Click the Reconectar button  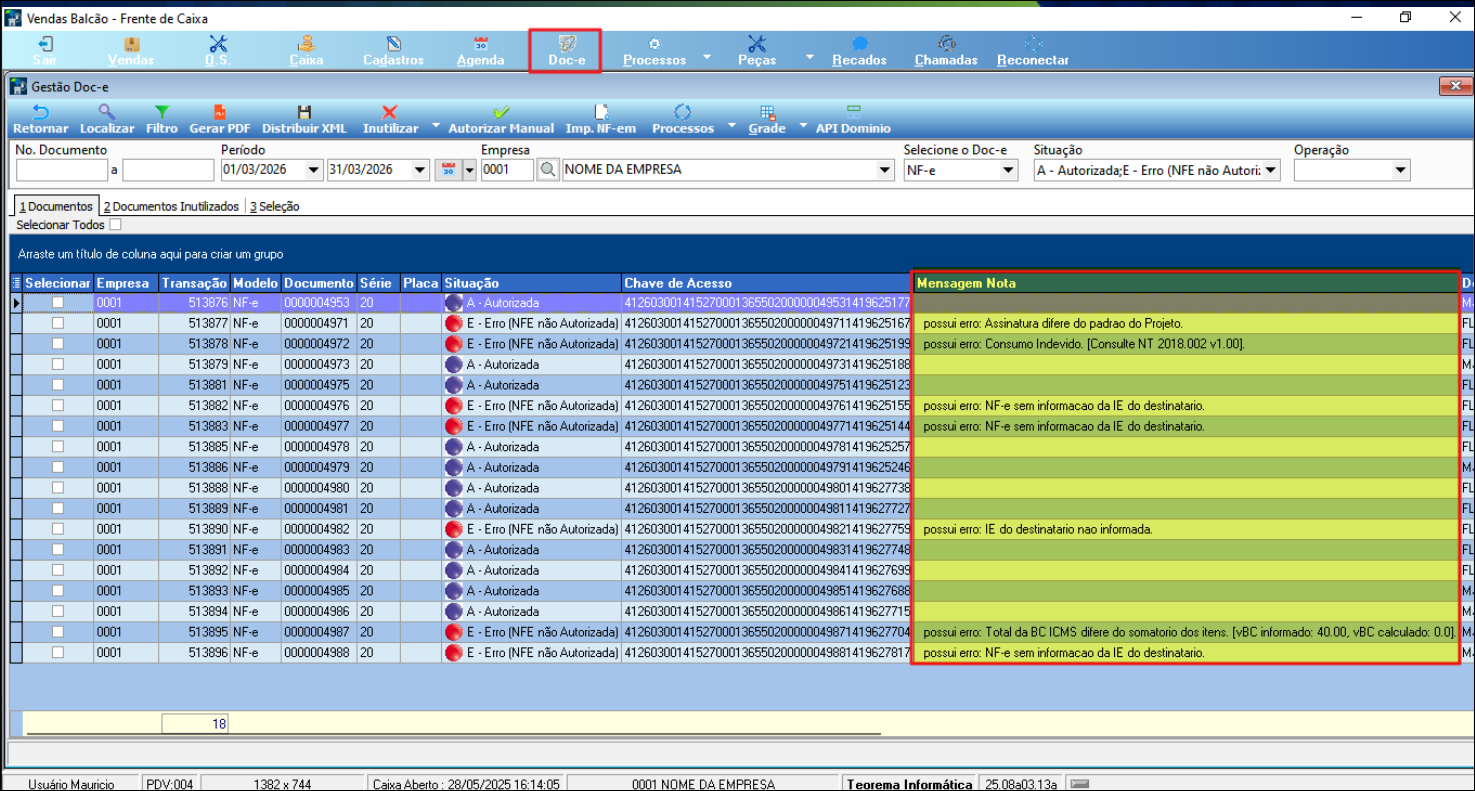[1032, 51]
